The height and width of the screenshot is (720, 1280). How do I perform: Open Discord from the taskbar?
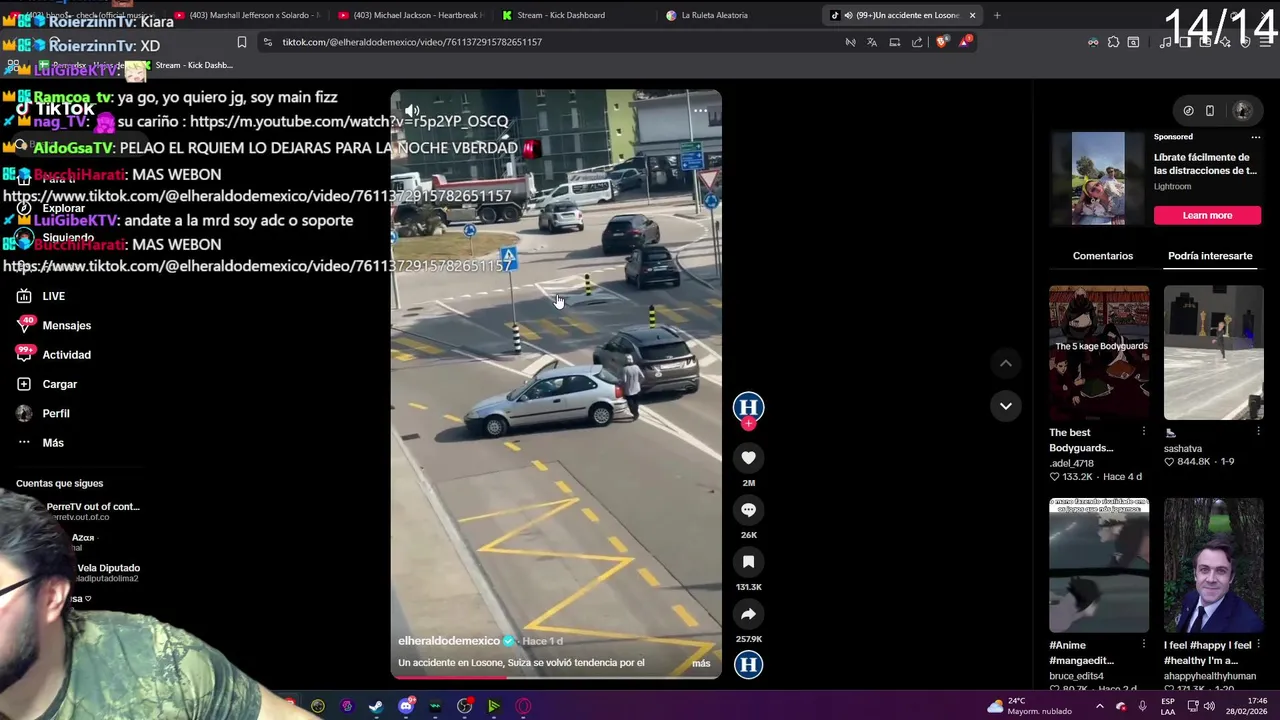click(405, 706)
